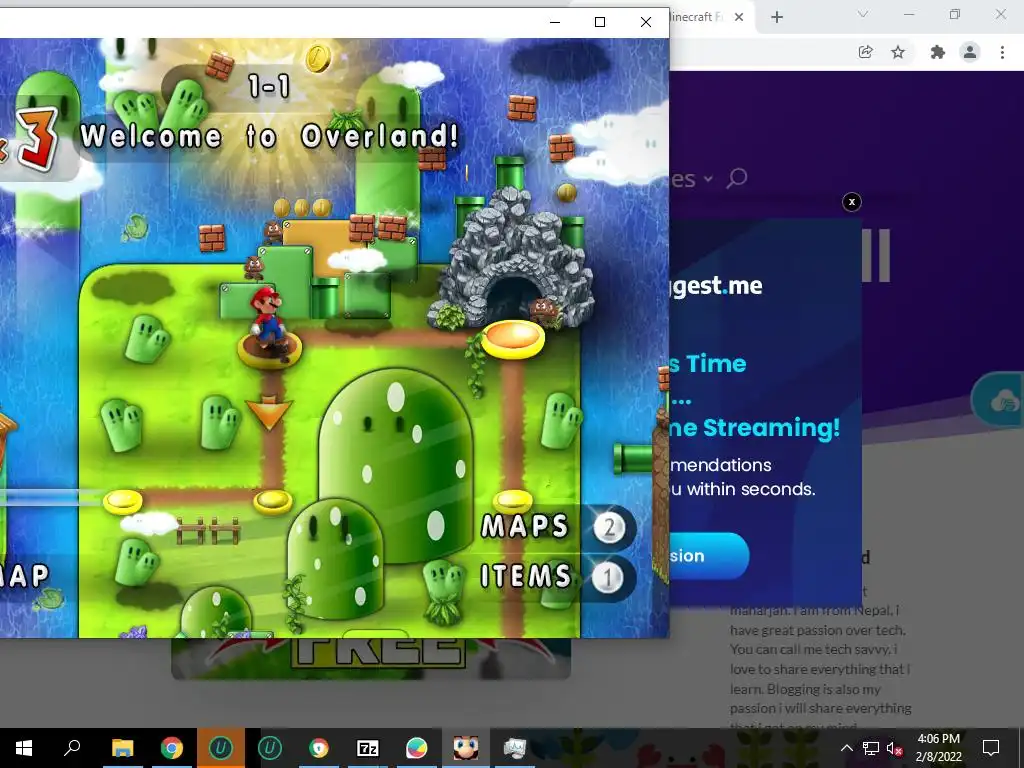This screenshot has height=768, width=1024.
Task: Open the system monitor taskbar icon
Action: pyautogui.click(x=515, y=748)
